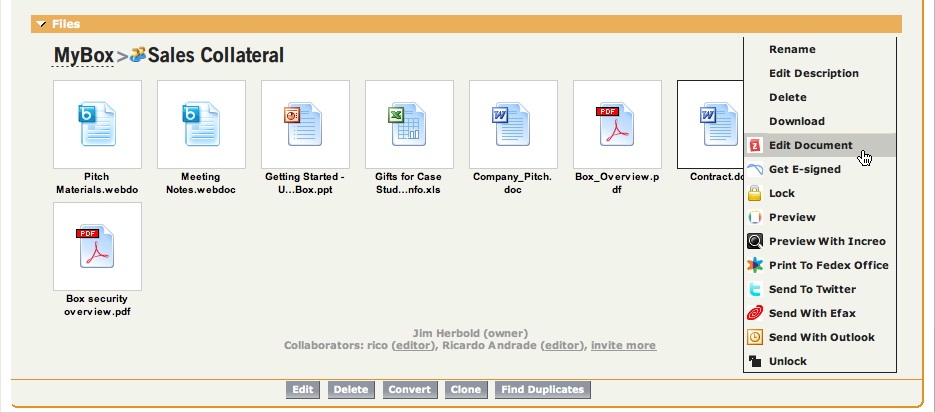Click Print To Fedex Office option

(828, 265)
